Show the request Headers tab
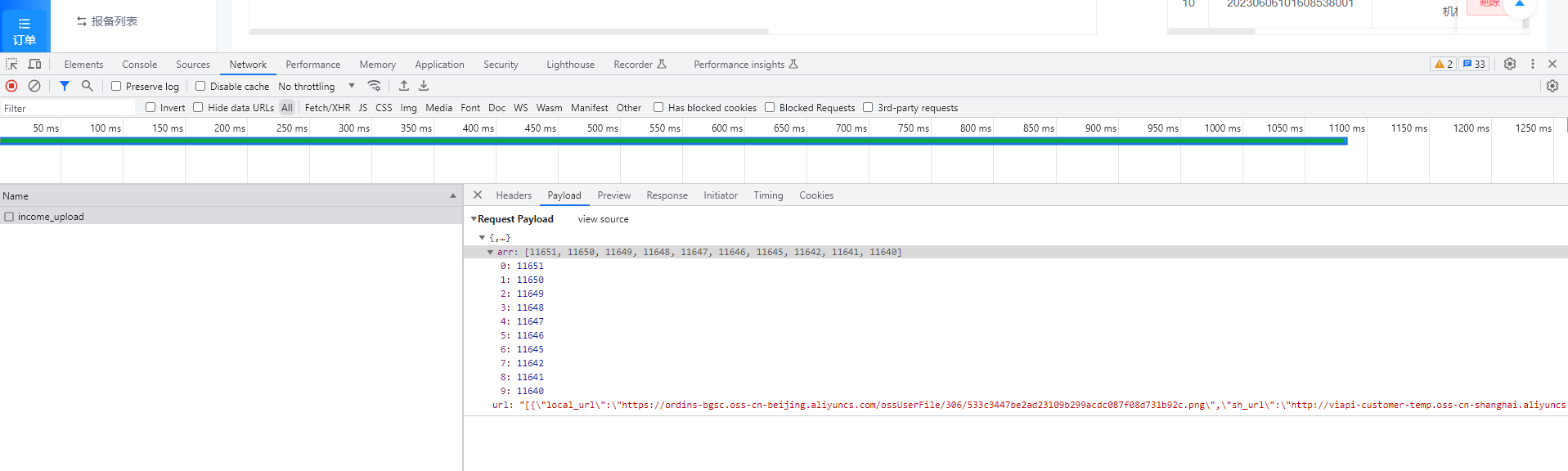 point(514,195)
